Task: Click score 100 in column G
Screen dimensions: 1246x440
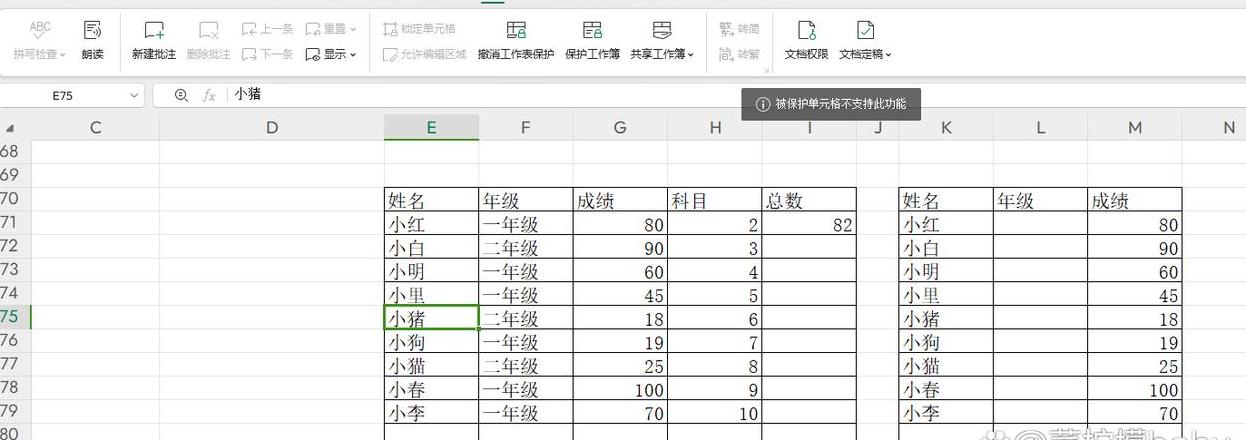Action: [x=620, y=388]
